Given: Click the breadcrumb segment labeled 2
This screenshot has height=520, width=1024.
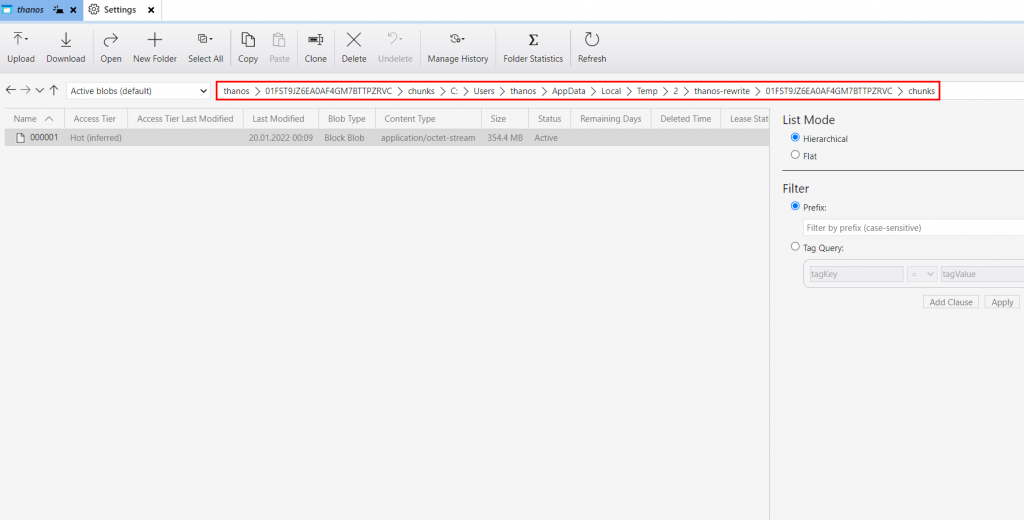Looking at the screenshot, I should point(675,91).
